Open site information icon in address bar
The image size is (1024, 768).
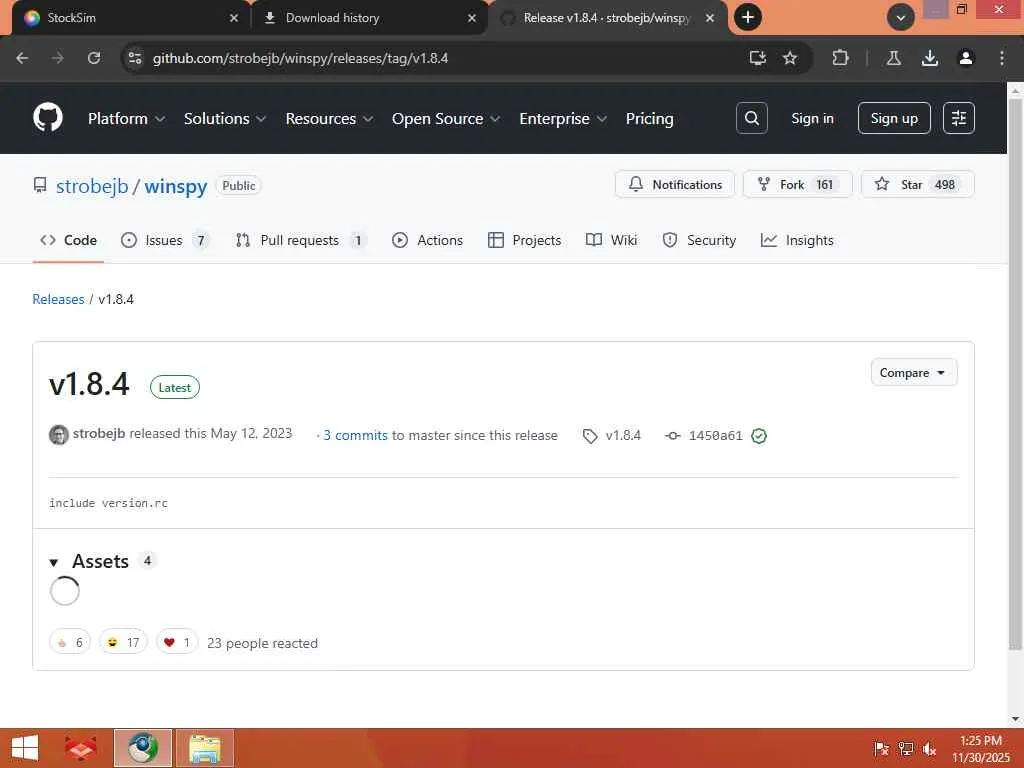135,58
